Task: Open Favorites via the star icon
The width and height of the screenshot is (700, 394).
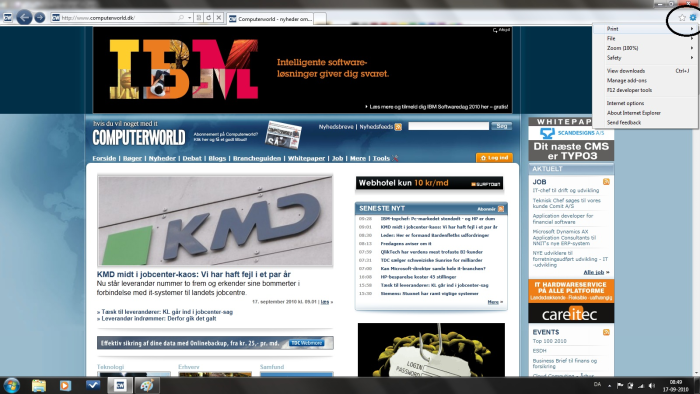Action: [x=682, y=17]
